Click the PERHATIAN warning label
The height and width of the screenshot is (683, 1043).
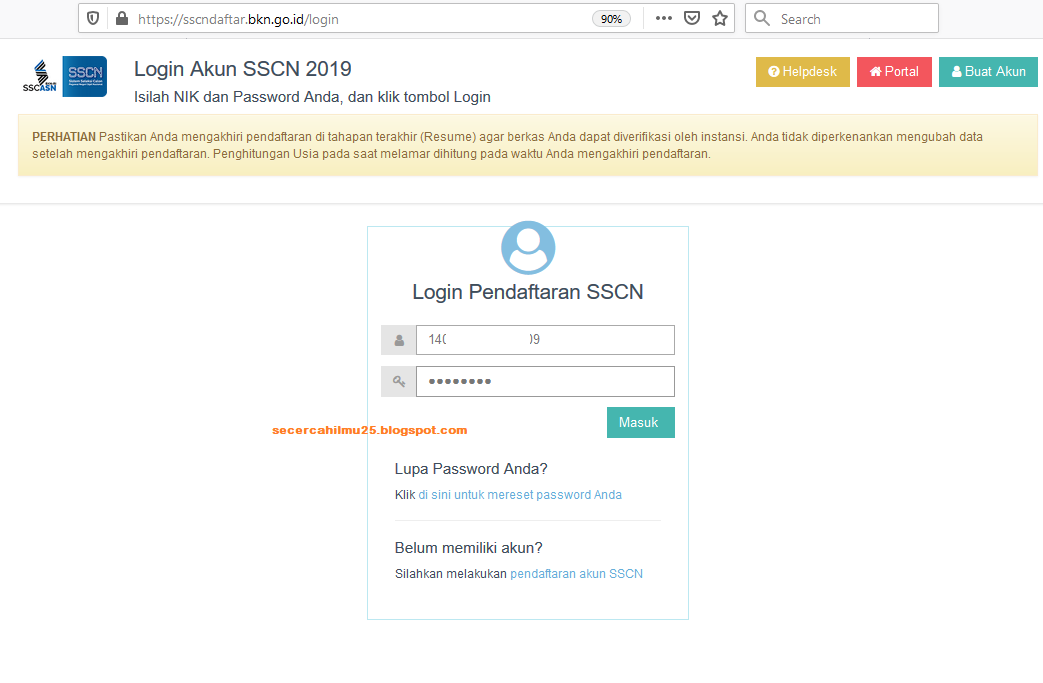point(64,137)
